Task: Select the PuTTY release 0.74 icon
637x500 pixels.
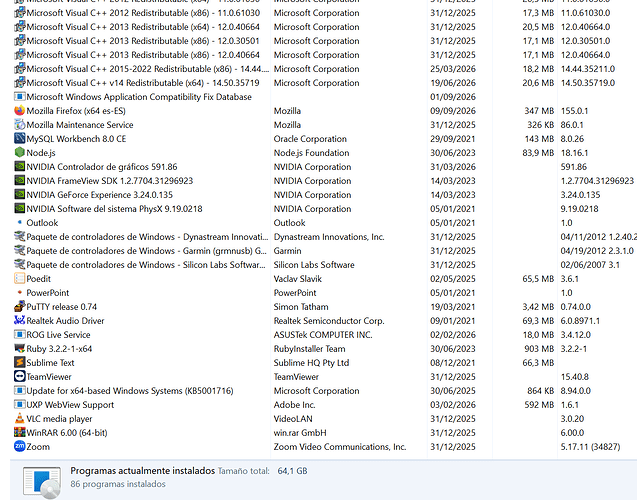Action: coord(20,307)
